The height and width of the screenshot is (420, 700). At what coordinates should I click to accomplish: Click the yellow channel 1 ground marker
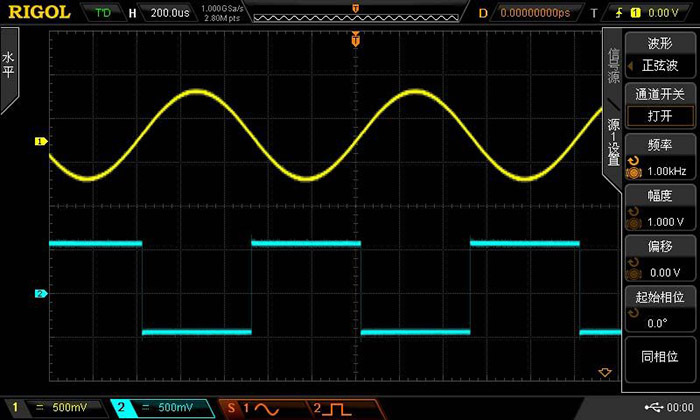click(x=41, y=142)
